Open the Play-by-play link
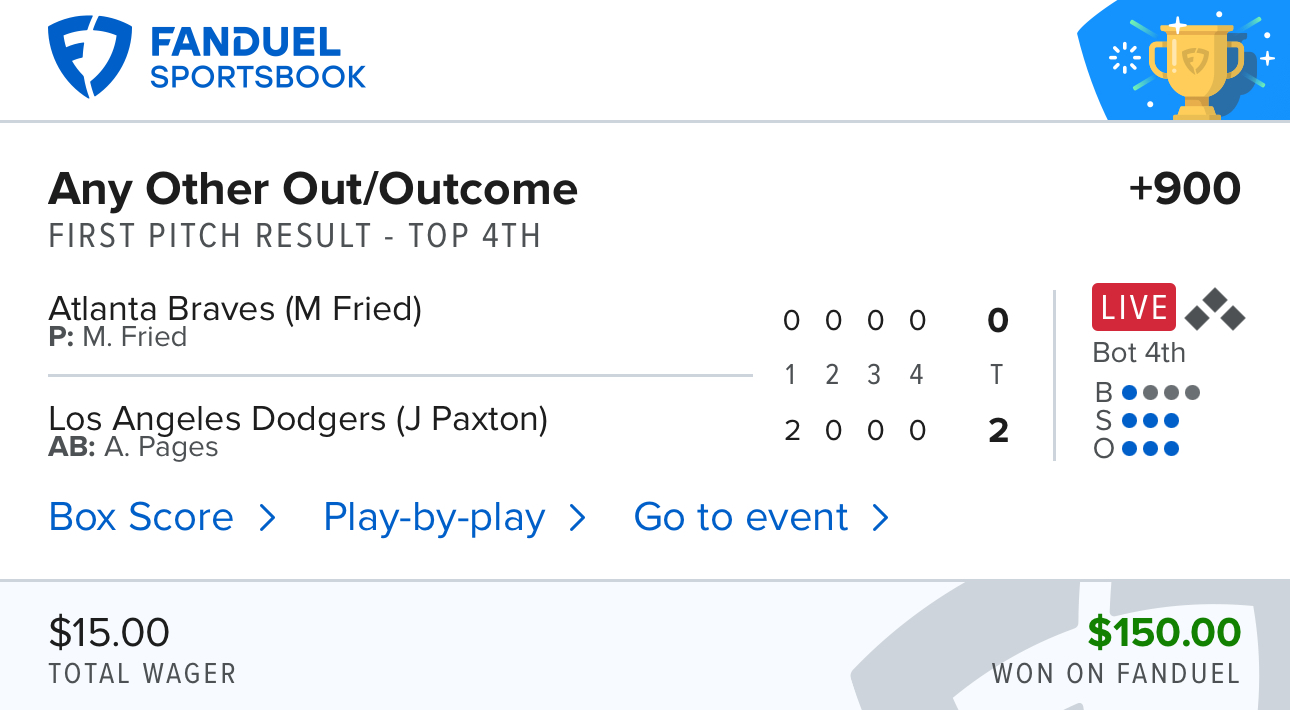 point(434,518)
